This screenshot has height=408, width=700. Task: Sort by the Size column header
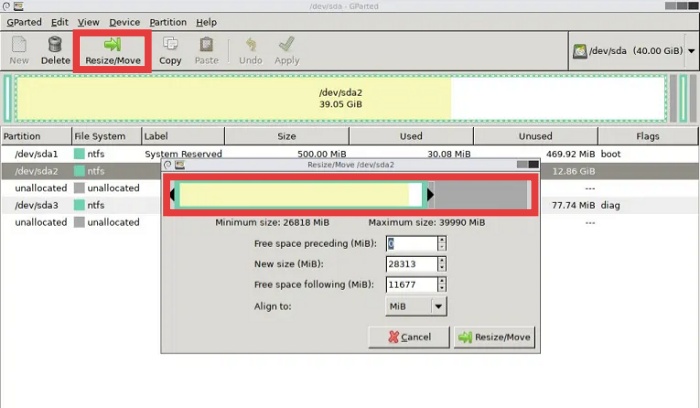(287, 136)
